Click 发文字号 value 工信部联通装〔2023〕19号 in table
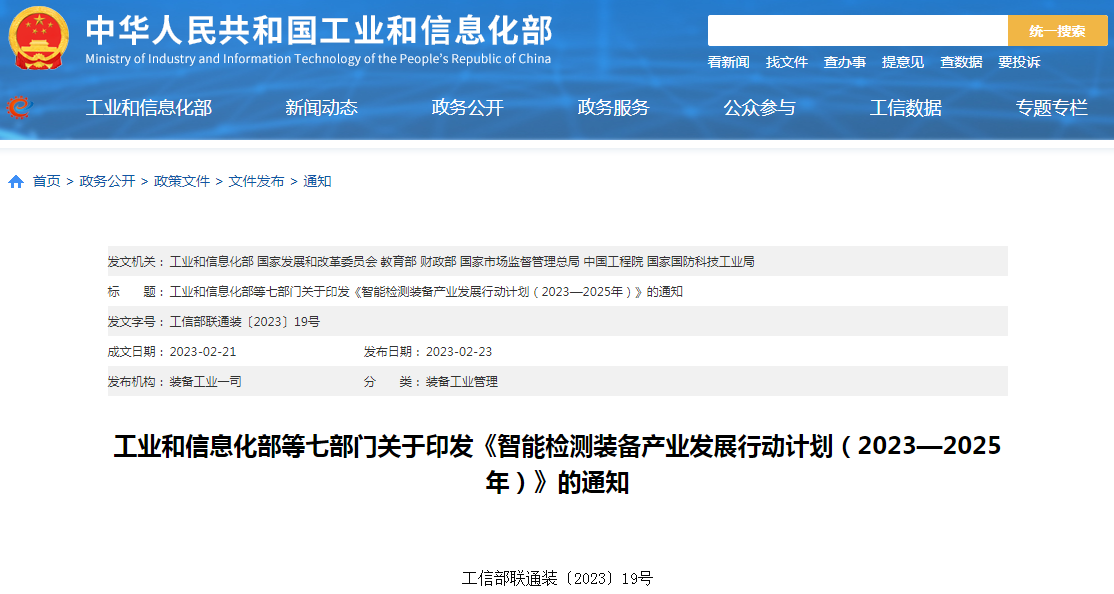This screenshot has width=1114, height=594. (x=245, y=322)
